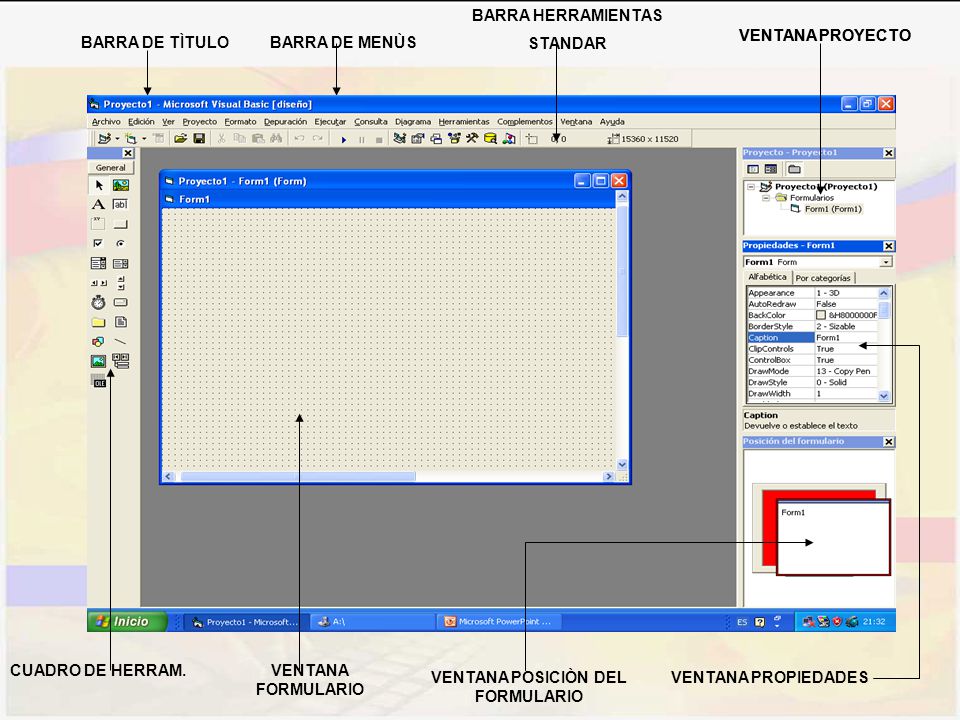Select the Data control tool
Screen dimensions: 960x720
point(121,361)
